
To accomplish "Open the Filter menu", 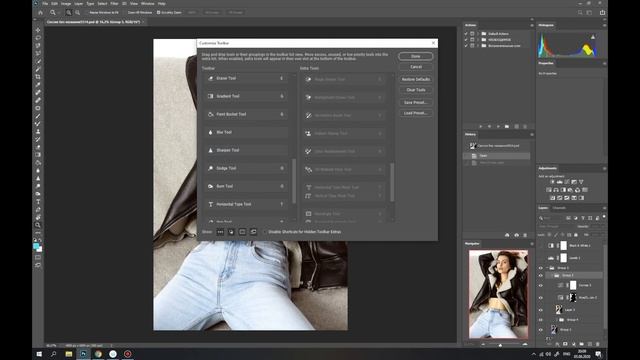I will coord(114,4).
